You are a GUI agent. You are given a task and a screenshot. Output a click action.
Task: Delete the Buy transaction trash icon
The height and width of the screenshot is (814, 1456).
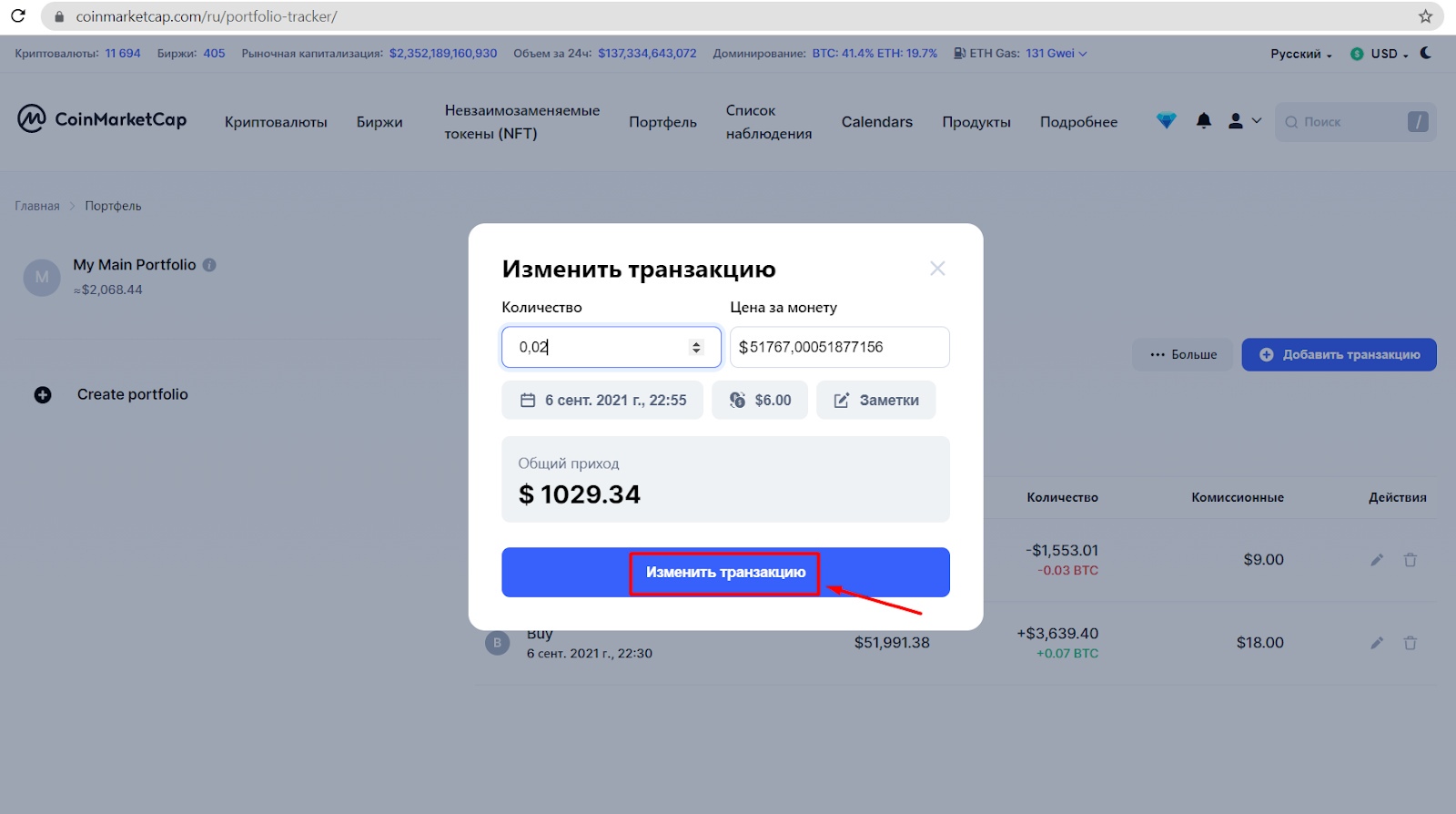[1410, 643]
